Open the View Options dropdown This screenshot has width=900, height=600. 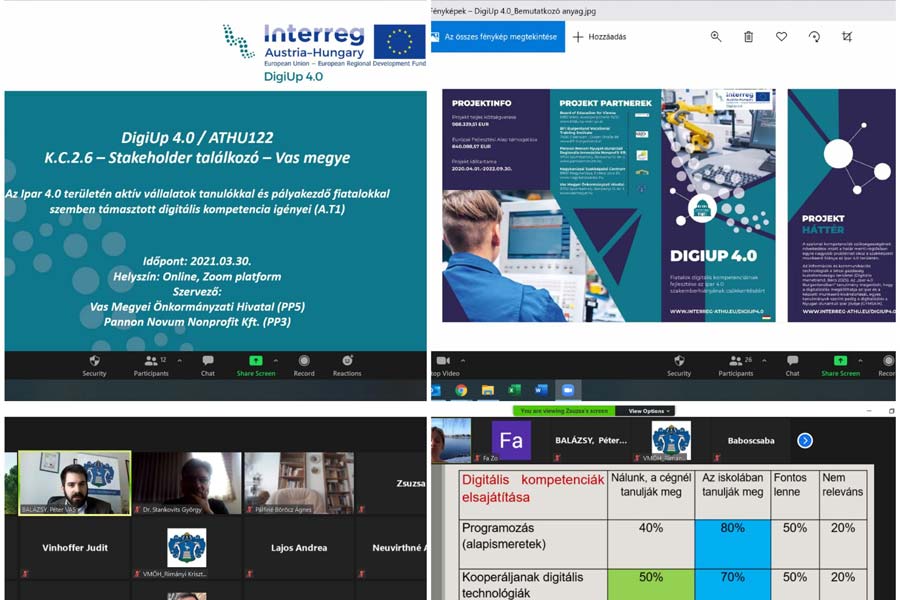[x=644, y=410]
